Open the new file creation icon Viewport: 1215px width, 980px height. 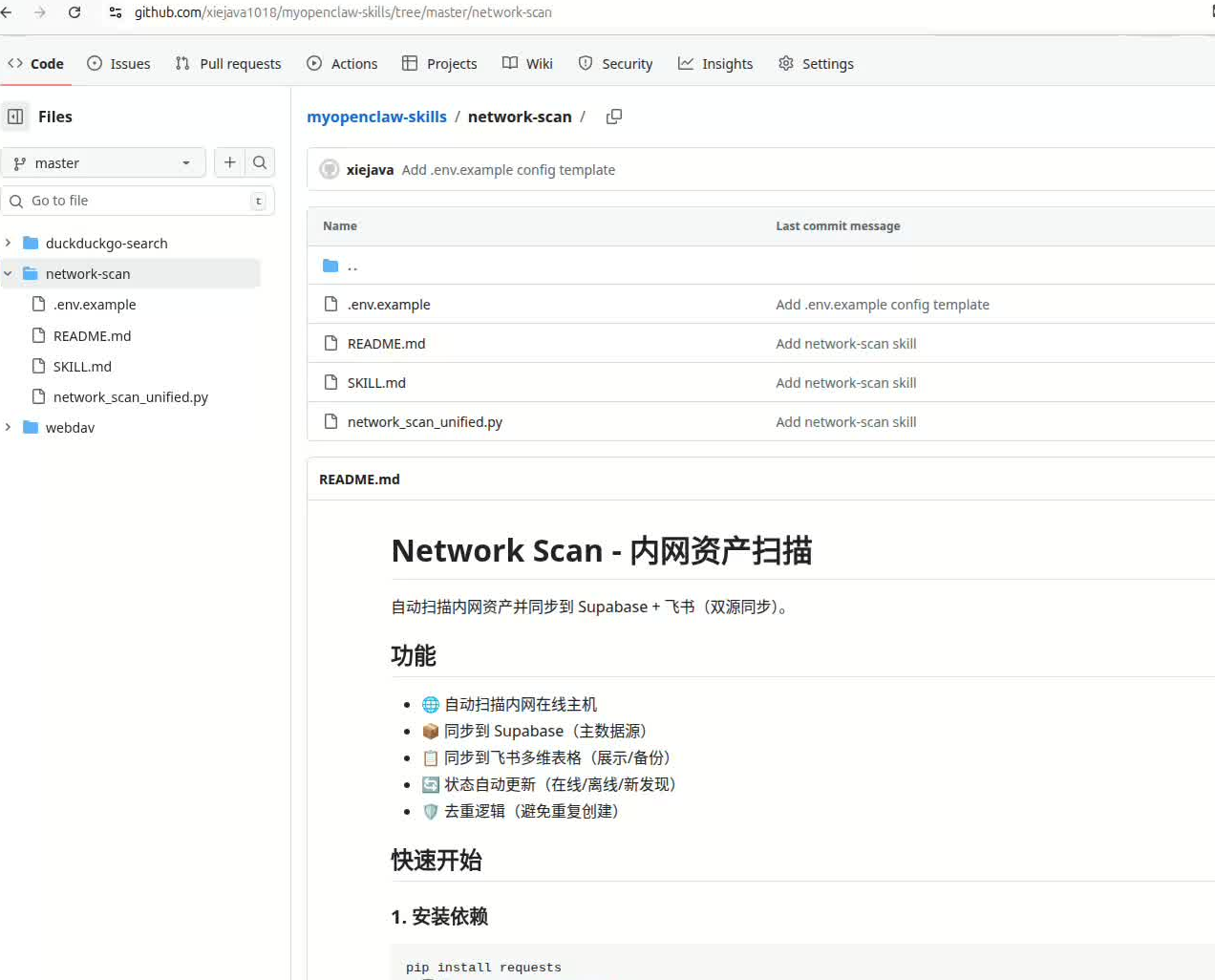coord(229,162)
